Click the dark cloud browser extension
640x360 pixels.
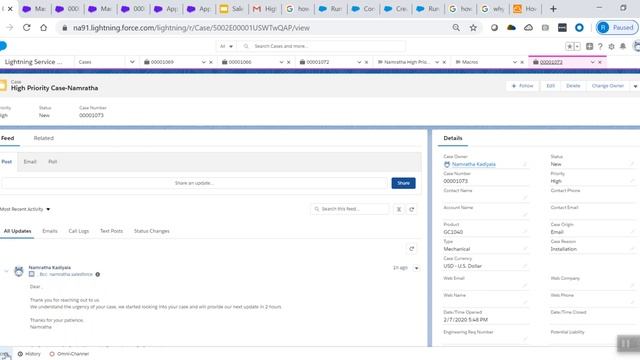[x=511, y=28]
